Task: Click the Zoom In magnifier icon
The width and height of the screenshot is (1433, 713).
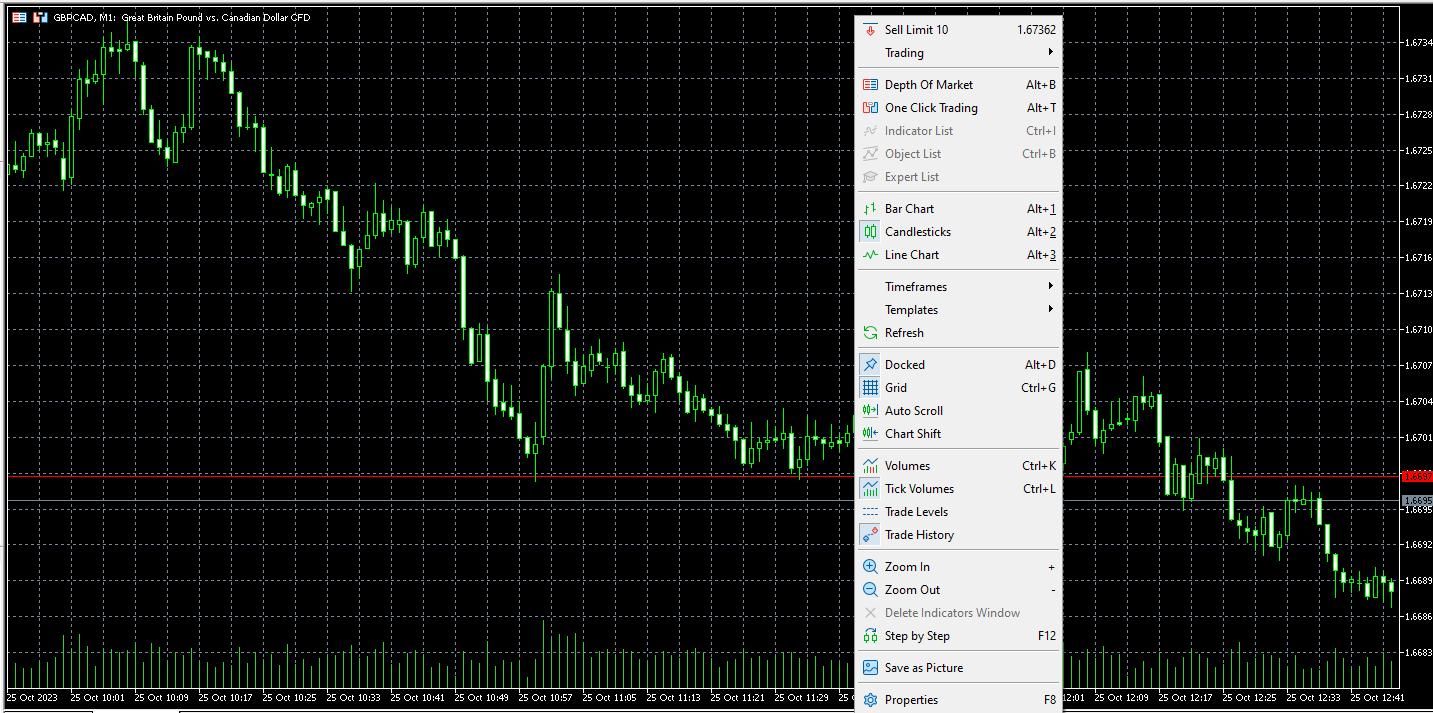Action: click(870, 567)
